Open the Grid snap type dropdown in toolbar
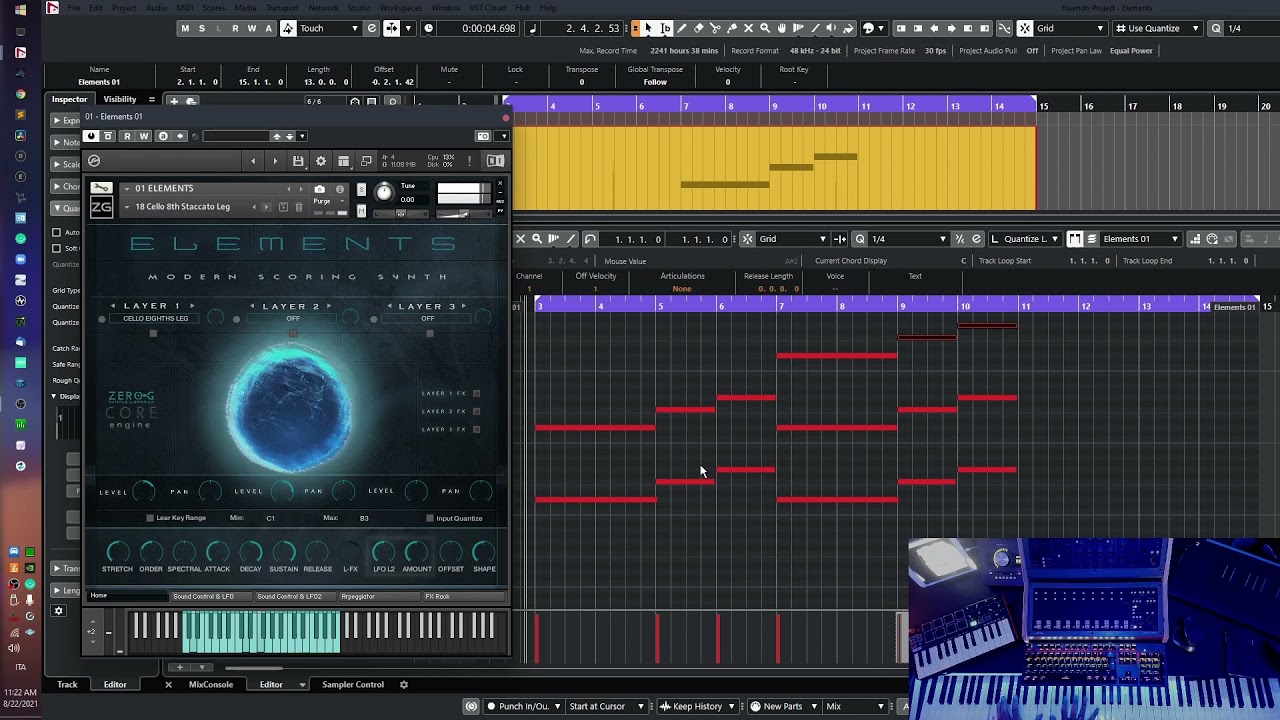The height and width of the screenshot is (720, 1280). 1072,28
